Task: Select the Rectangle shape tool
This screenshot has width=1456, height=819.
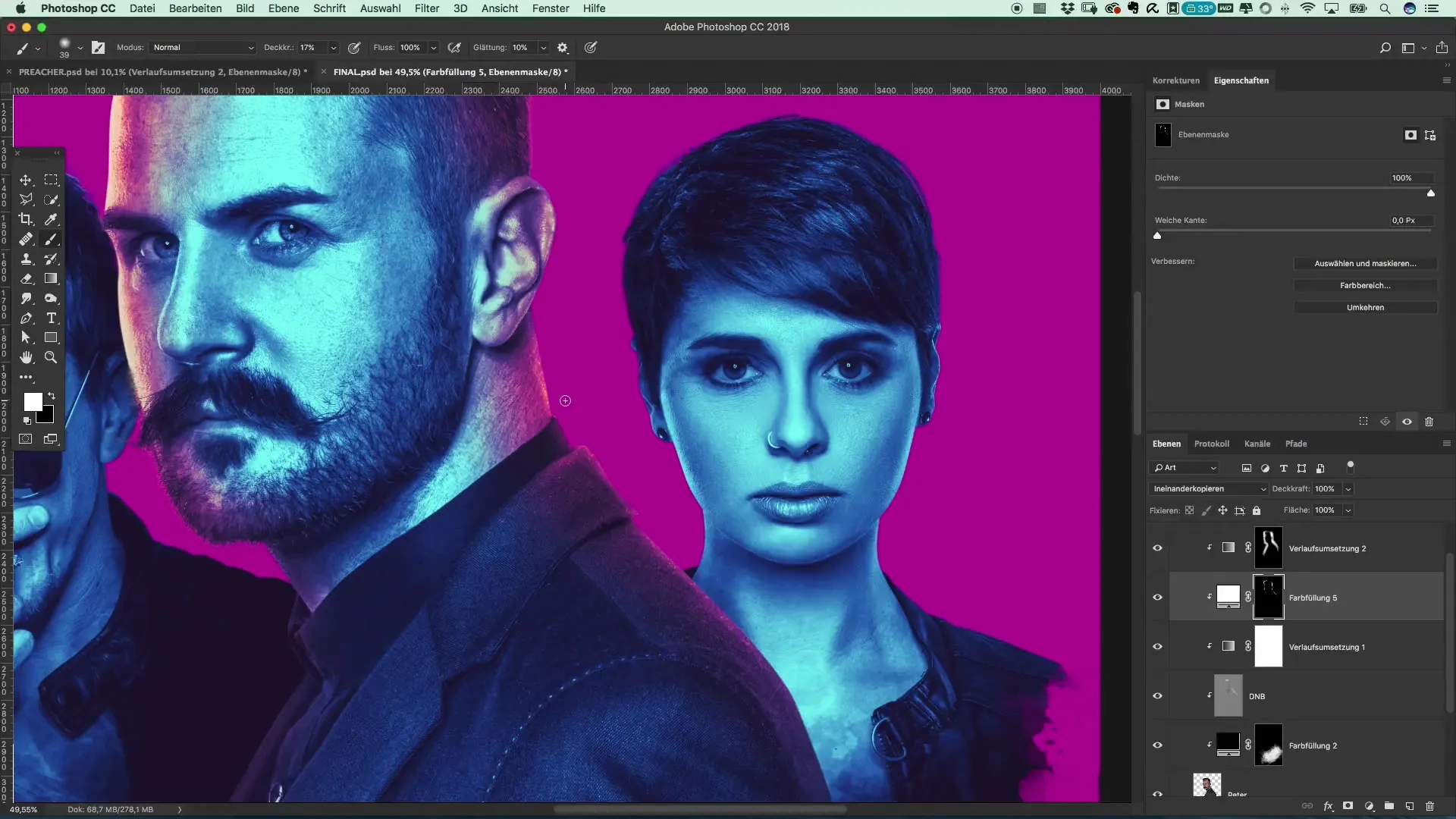Action: pyautogui.click(x=51, y=337)
